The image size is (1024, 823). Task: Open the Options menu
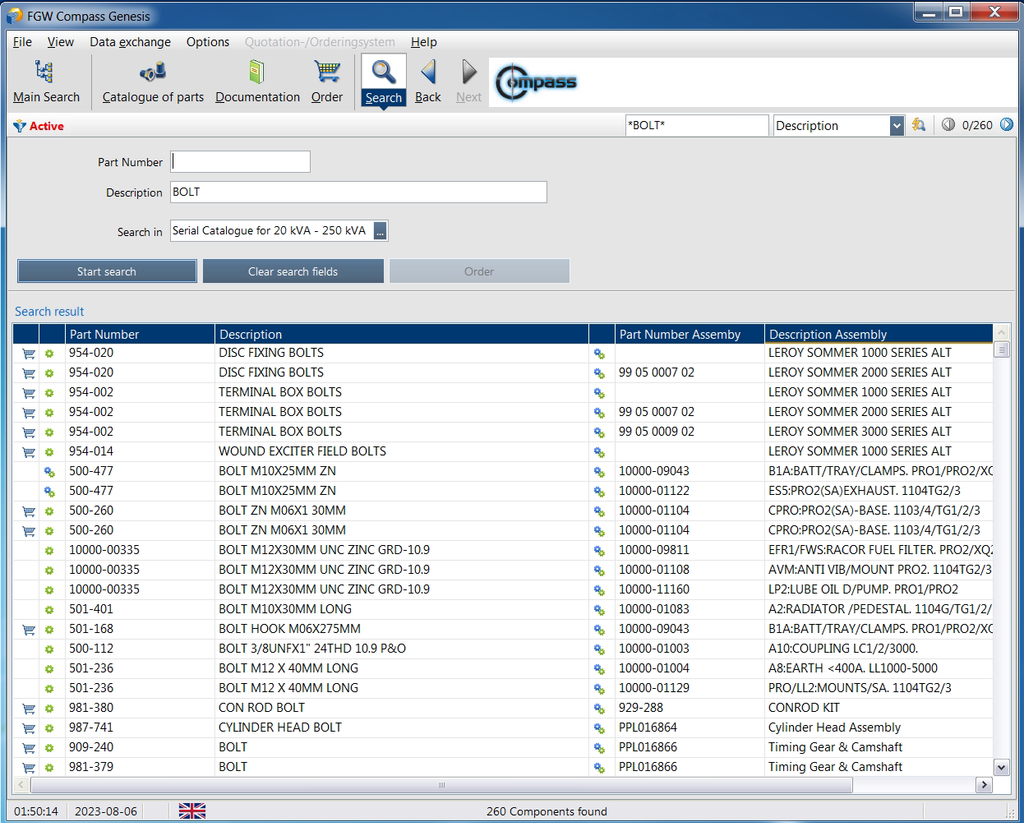(208, 42)
